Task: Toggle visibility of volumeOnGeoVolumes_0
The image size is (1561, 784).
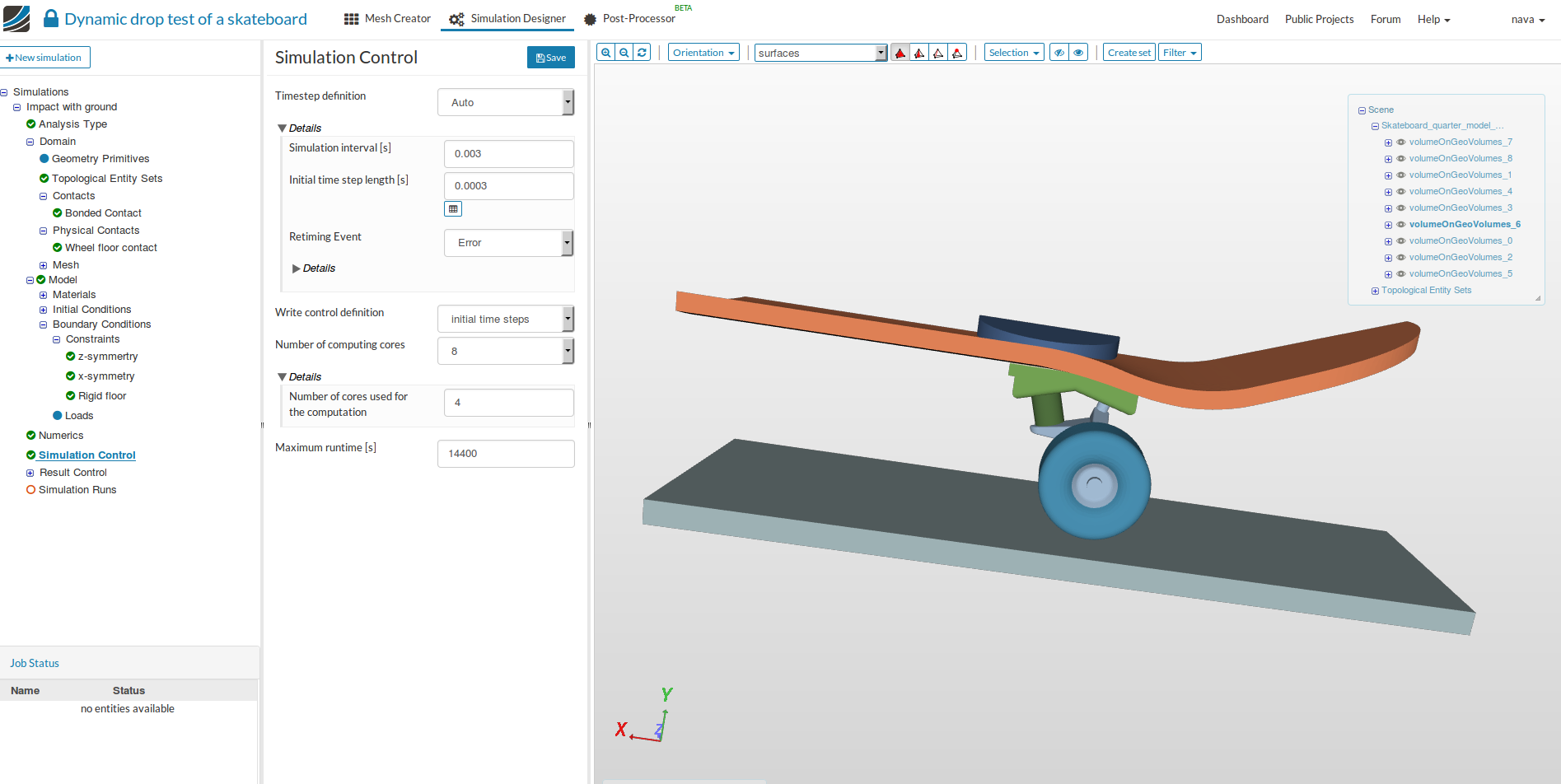Action: tap(1401, 241)
